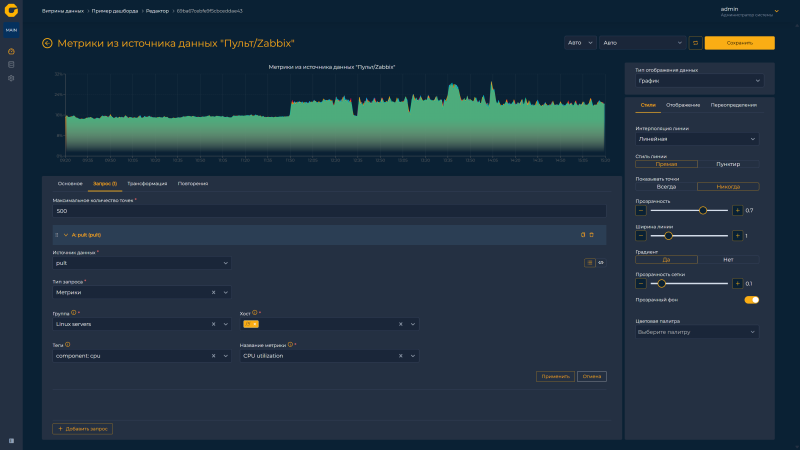This screenshot has width=800, height=450.
Task: Decrease Прозрачность сетки with the minus button
Action: click(x=641, y=284)
